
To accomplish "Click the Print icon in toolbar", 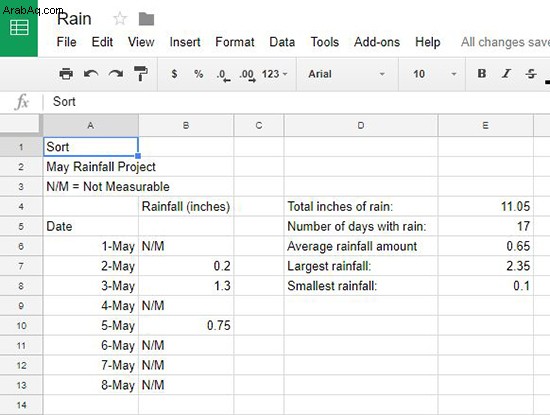I will coord(66,74).
